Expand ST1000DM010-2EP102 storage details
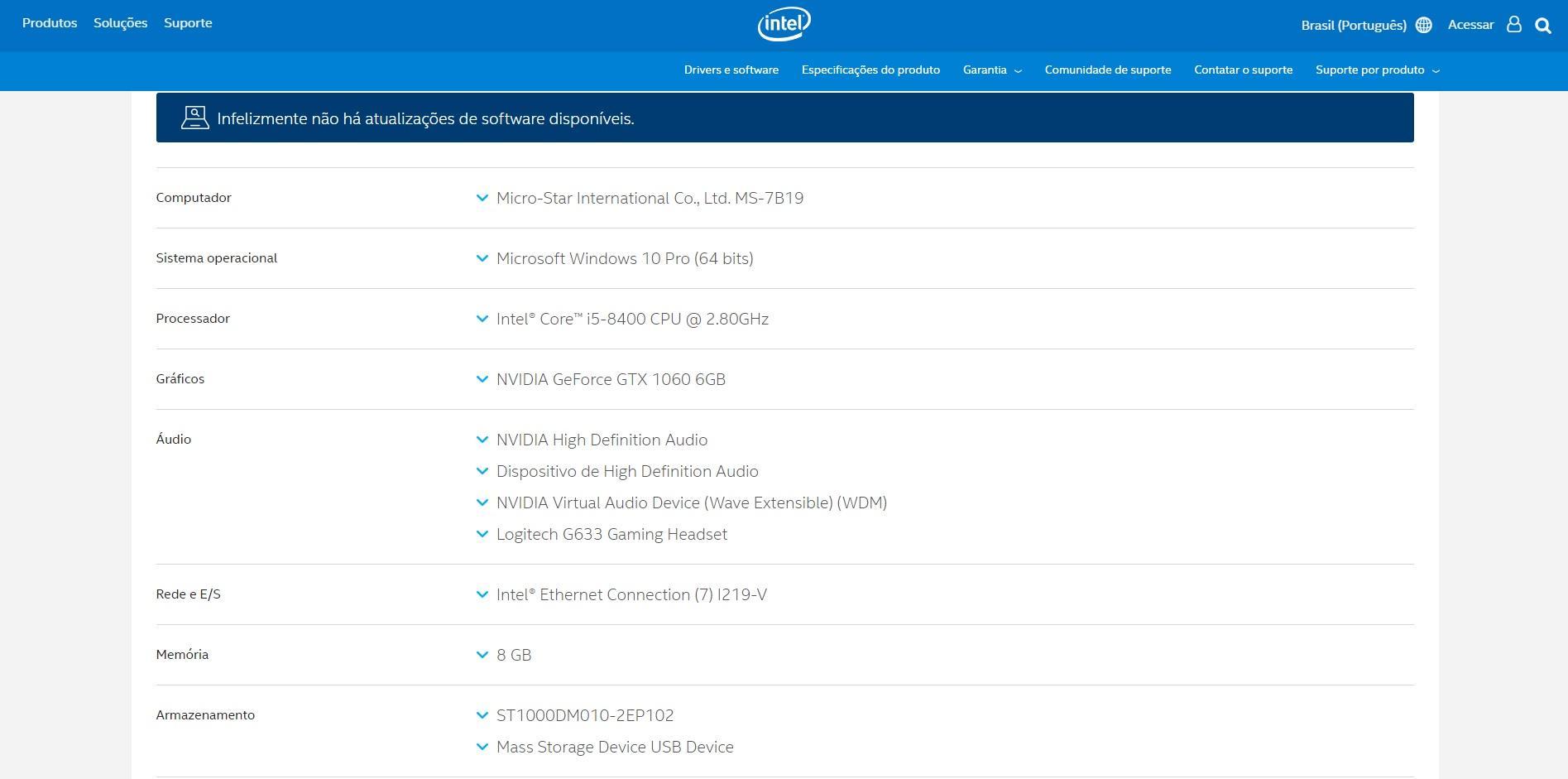Viewport: 1568px width, 779px height. pyautogui.click(x=575, y=715)
